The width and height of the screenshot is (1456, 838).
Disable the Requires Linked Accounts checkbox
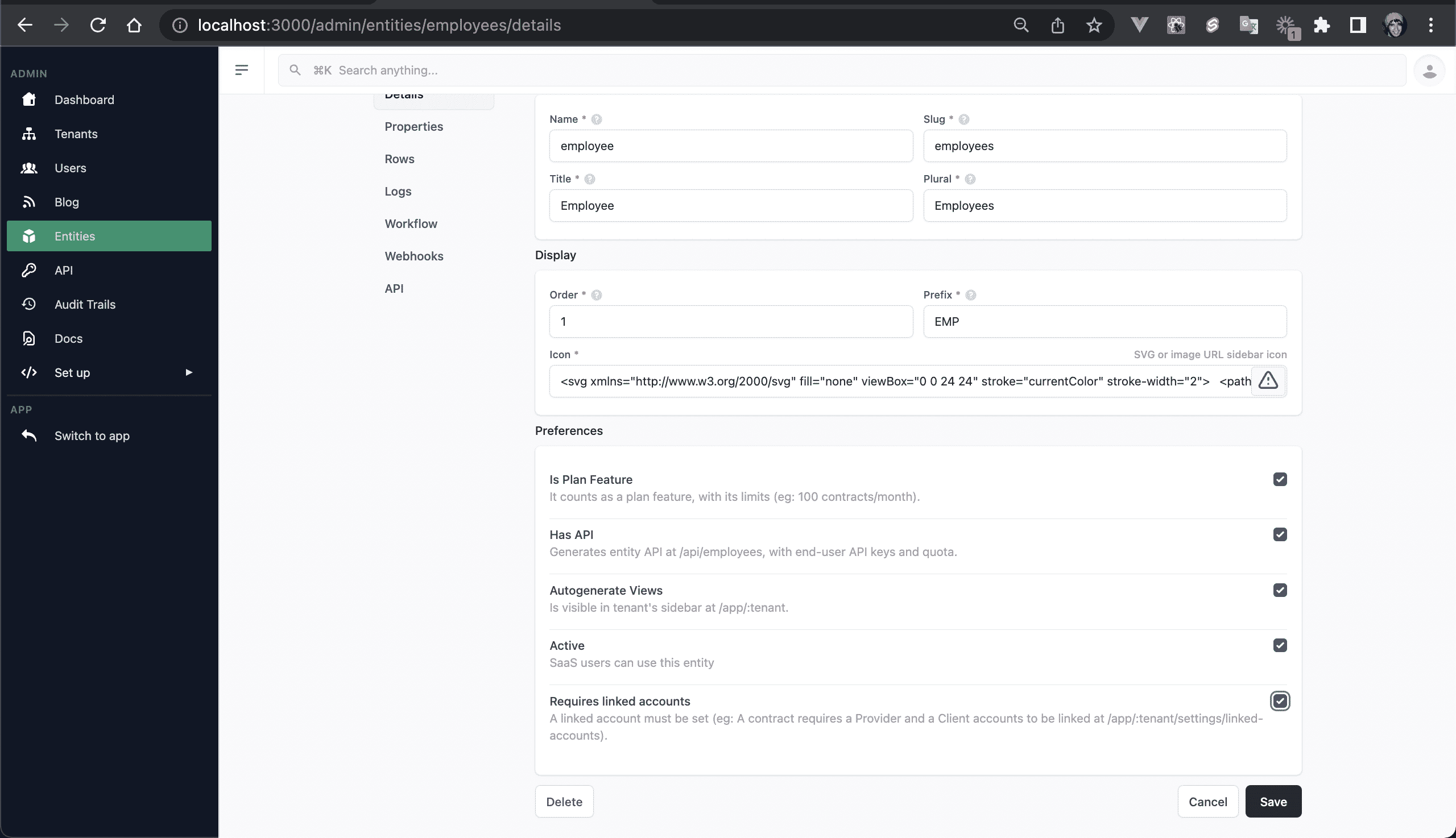pos(1280,701)
